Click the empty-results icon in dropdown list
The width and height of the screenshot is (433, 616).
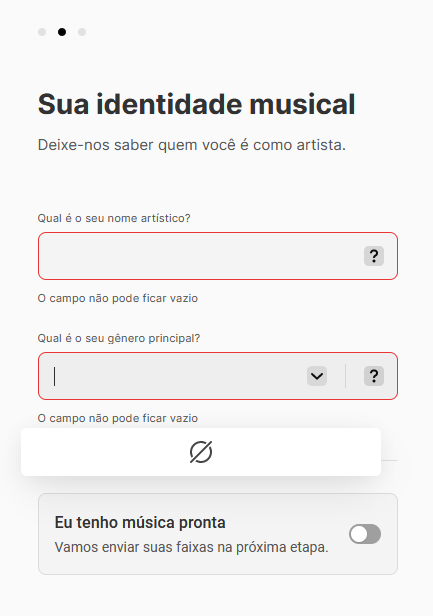coord(201,452)
